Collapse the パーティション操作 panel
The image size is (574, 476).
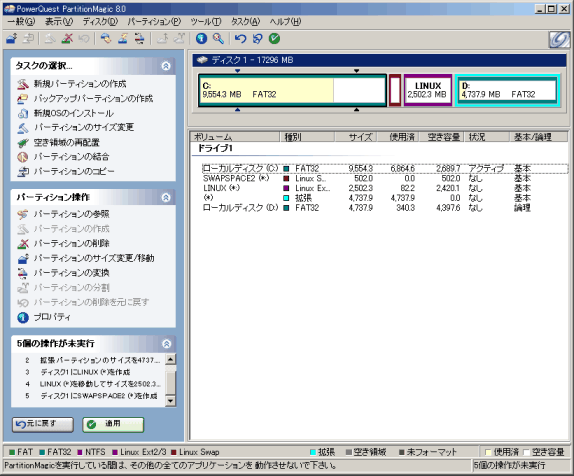(166, 198)
